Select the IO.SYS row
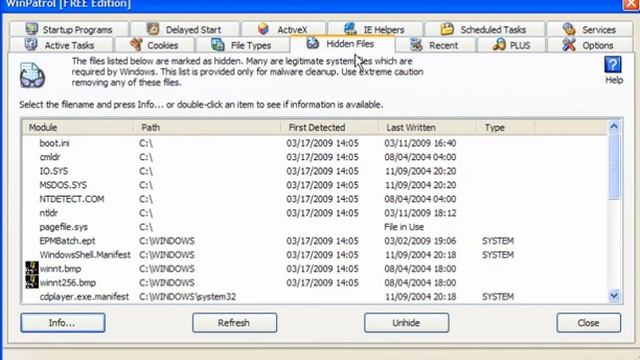The image size is (640, 360). click(x=314, y=171)
